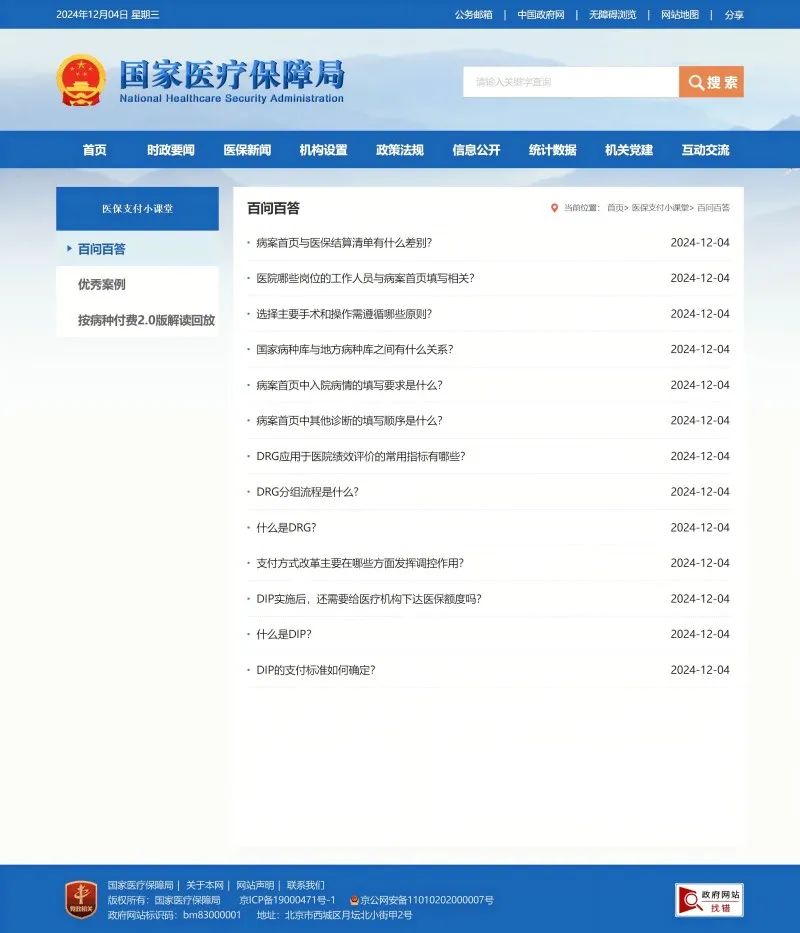800x933 pixels.
Task: Click the red location pin icon
Action: [x=554, y=208]
